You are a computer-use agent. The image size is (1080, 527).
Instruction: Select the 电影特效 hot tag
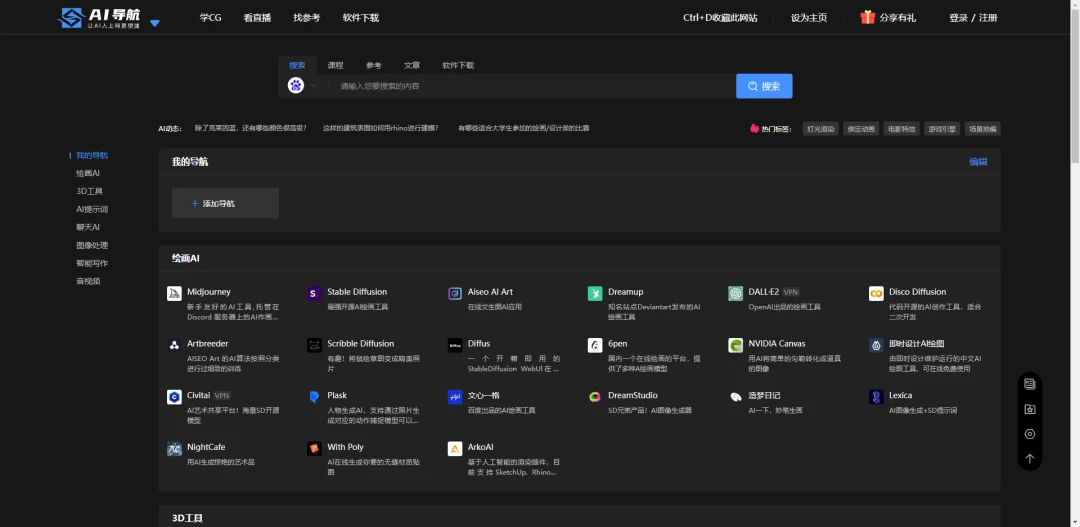click(x=902, y=129)
